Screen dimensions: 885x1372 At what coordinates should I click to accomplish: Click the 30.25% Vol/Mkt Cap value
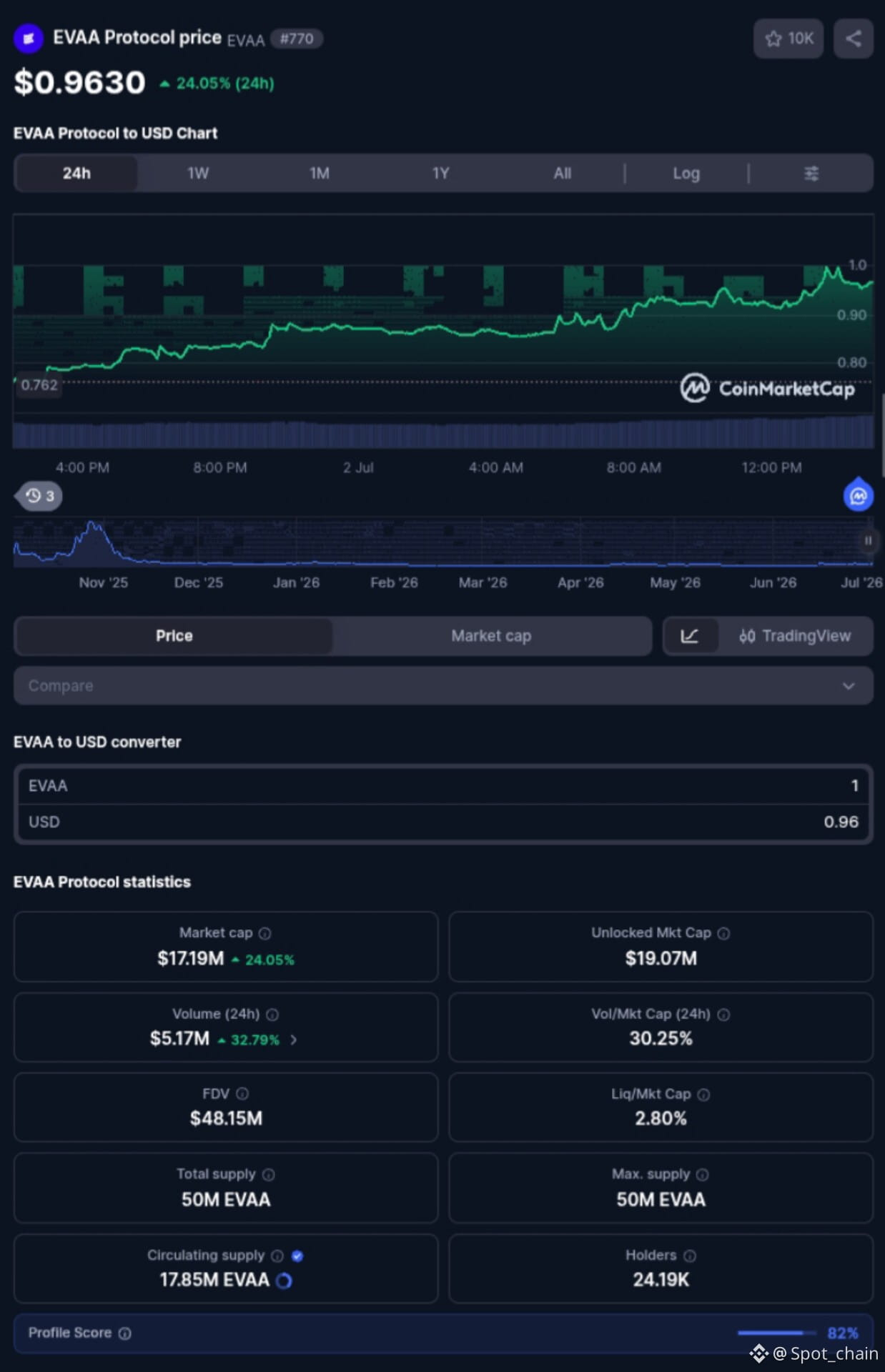[661, 1039]
